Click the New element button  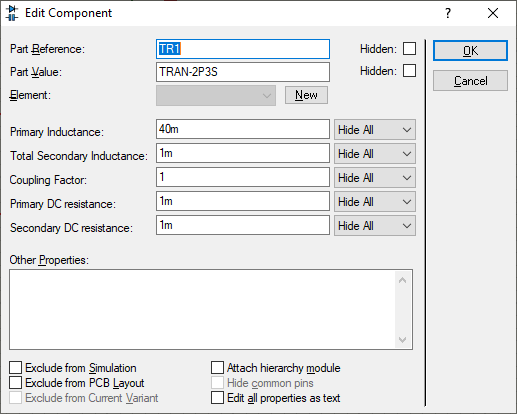click(306, 95)
